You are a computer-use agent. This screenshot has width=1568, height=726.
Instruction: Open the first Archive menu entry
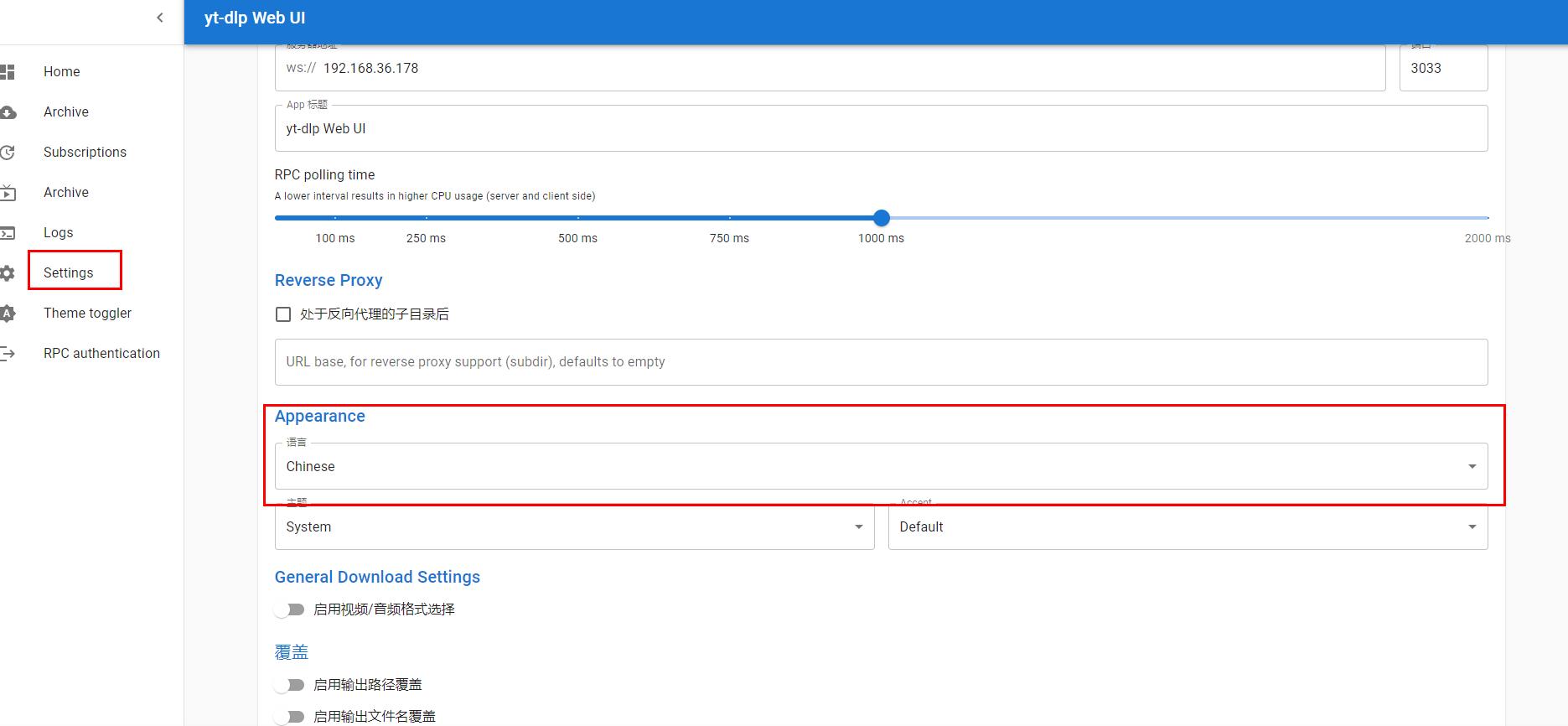[66, 112]
